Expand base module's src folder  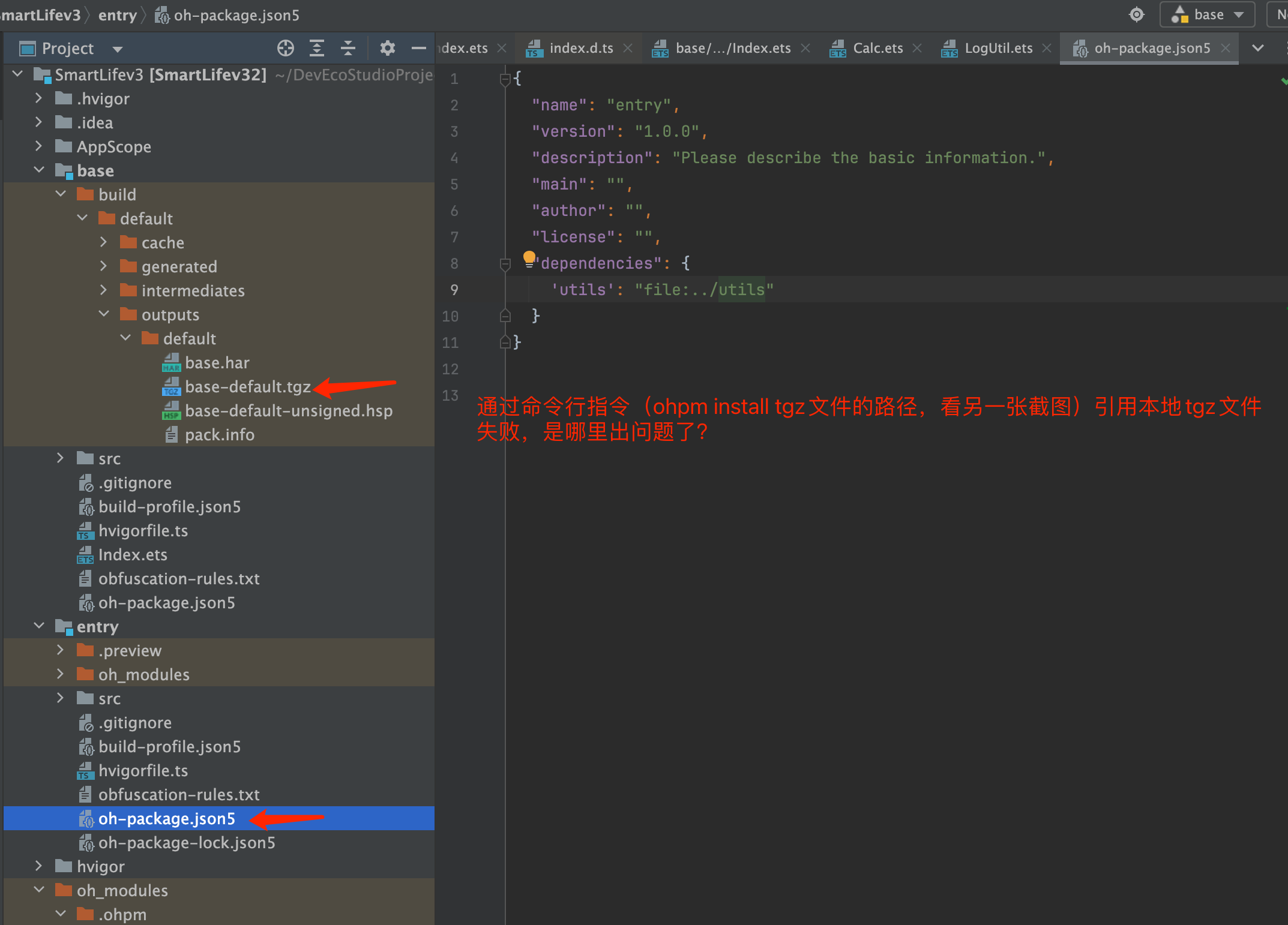click(61, 458)
